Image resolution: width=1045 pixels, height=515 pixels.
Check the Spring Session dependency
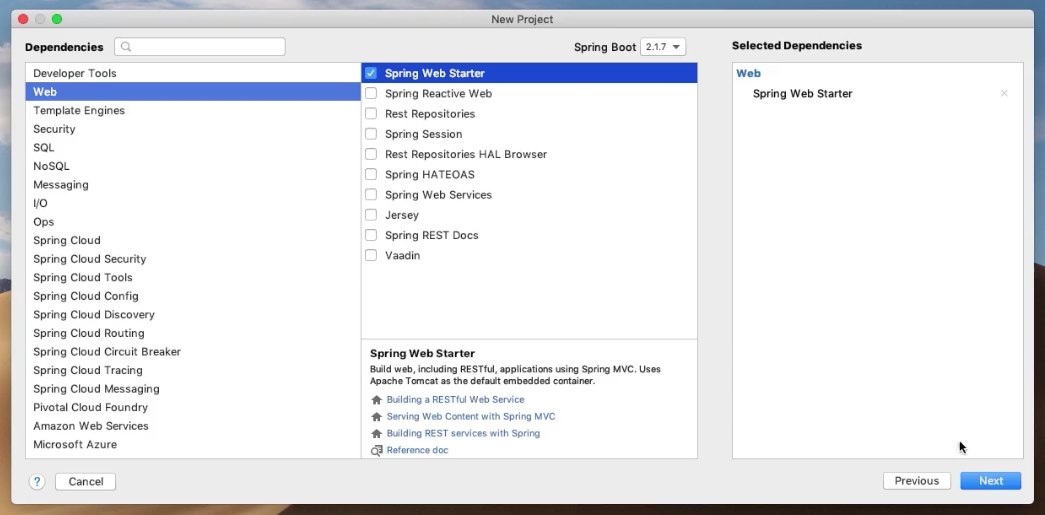(371, 134)
